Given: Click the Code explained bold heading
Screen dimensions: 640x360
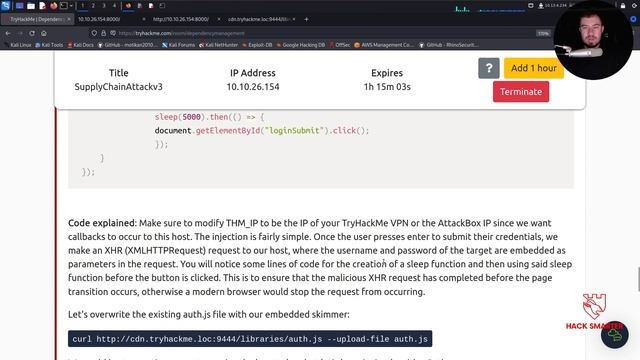Looking at the screenshot, I should pos(102,223).
